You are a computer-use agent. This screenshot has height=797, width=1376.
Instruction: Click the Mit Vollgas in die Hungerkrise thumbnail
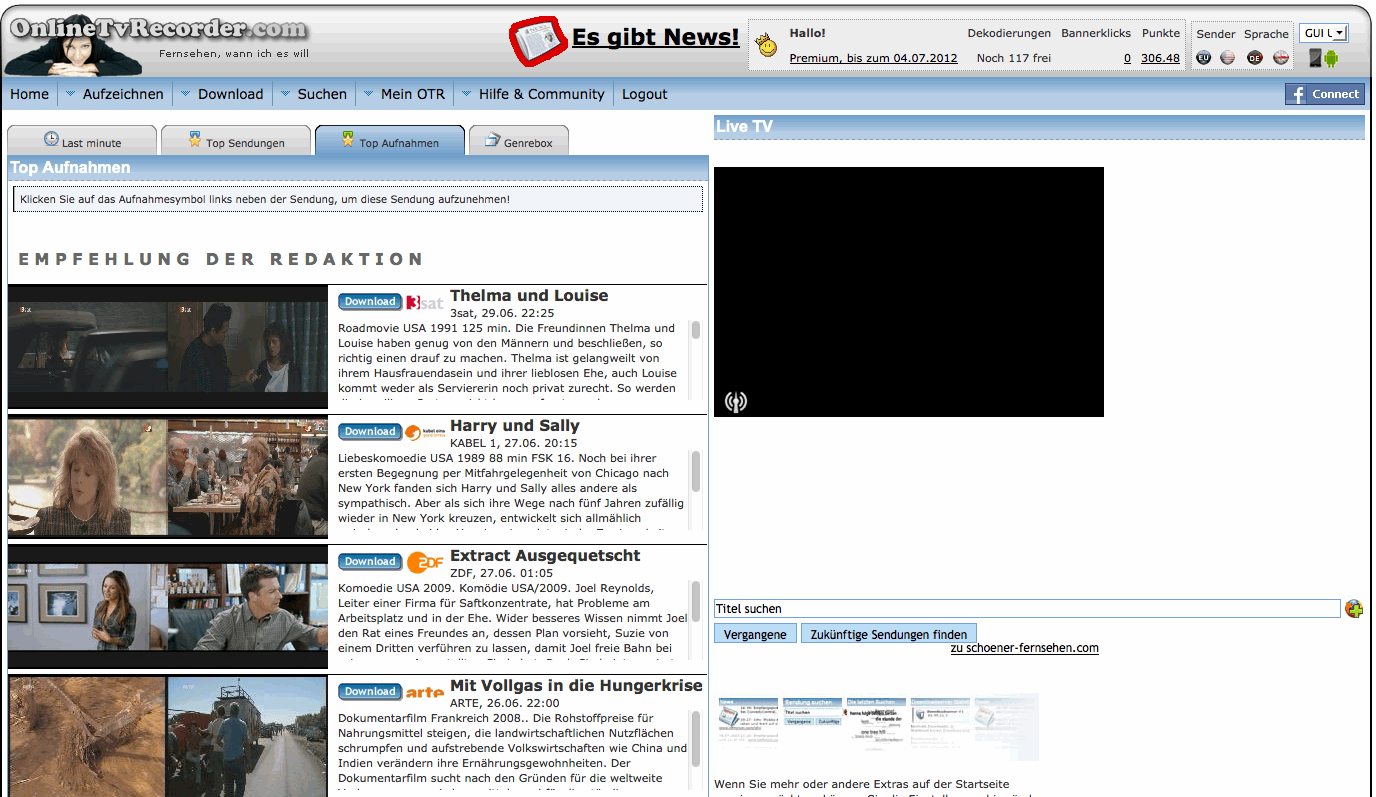pos(168,736)
